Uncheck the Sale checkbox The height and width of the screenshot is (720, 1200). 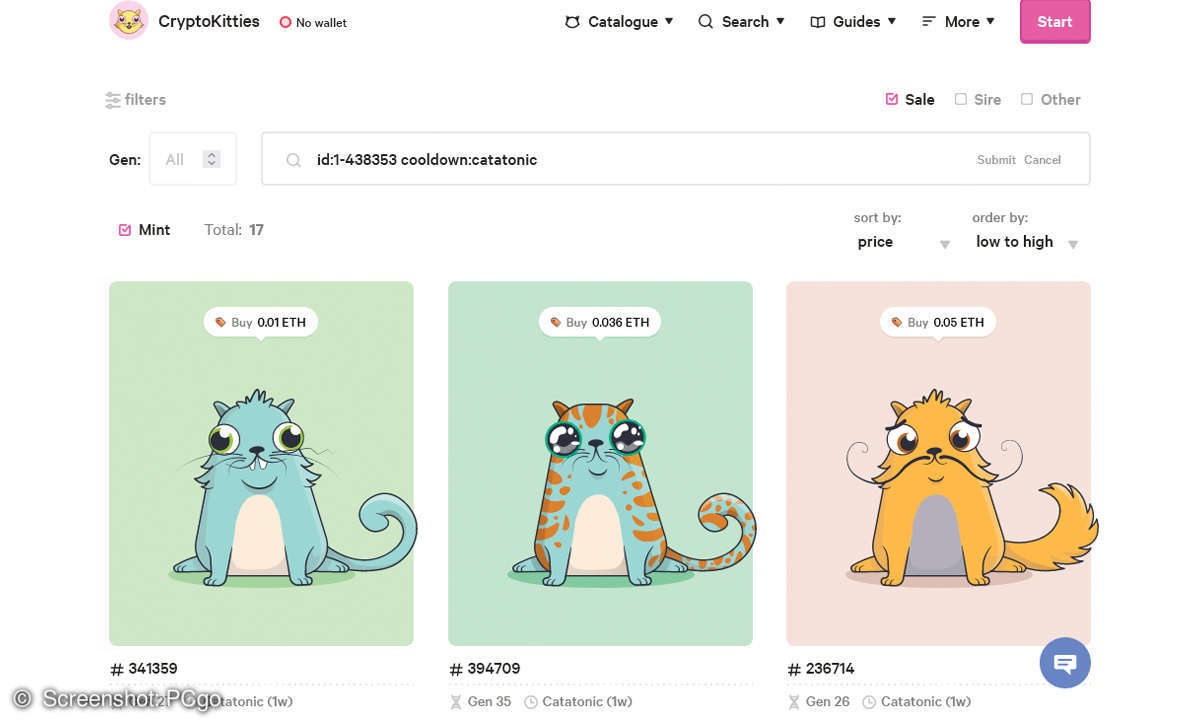892,99
